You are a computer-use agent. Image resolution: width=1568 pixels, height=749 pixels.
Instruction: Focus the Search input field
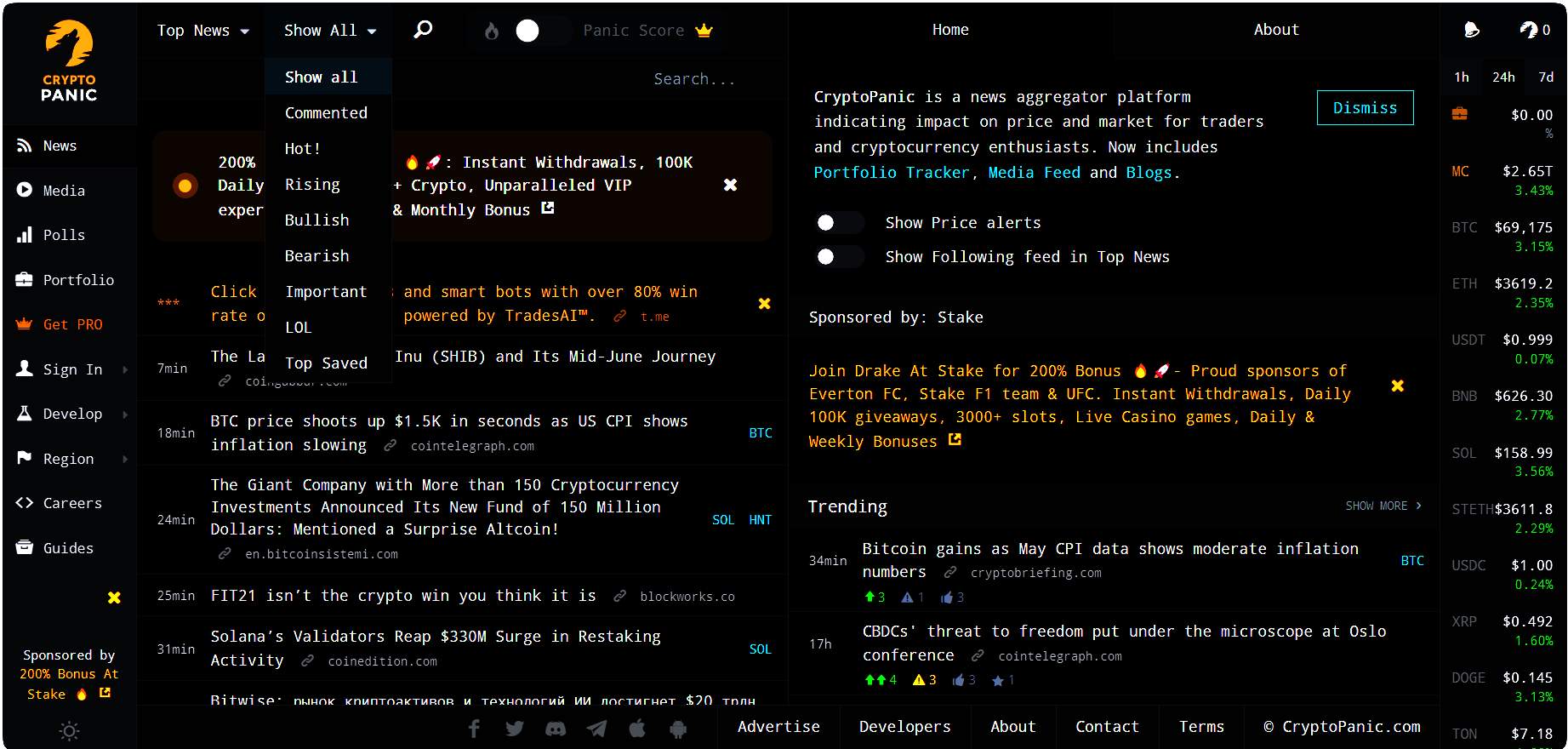tap(693, 79)
